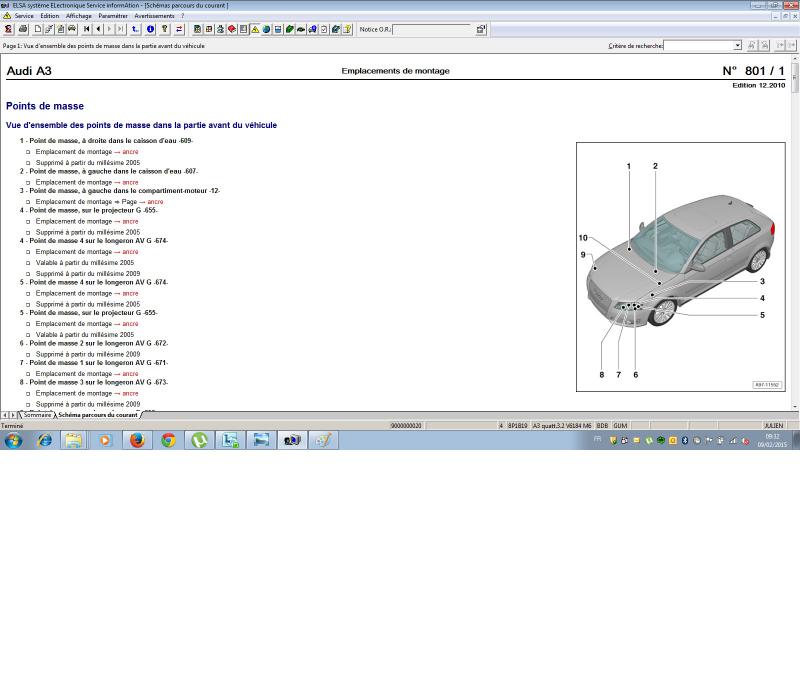Jump to the last page using the toolbar
The image size is (800, 688).
[x=120, y=29]
